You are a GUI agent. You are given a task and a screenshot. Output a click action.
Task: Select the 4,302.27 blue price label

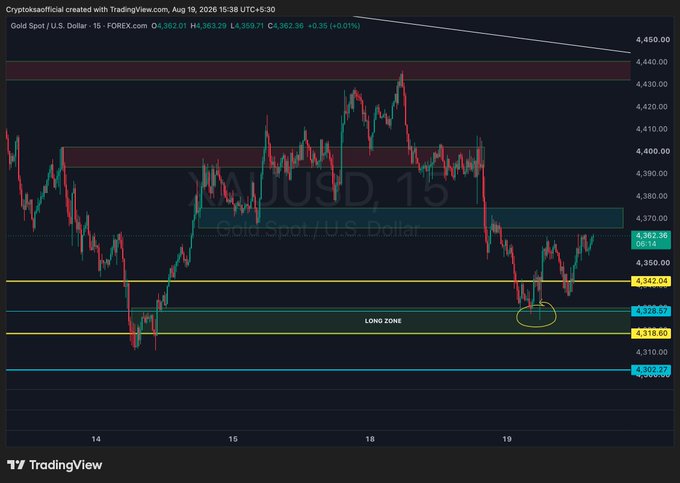[x=651, y=370]
